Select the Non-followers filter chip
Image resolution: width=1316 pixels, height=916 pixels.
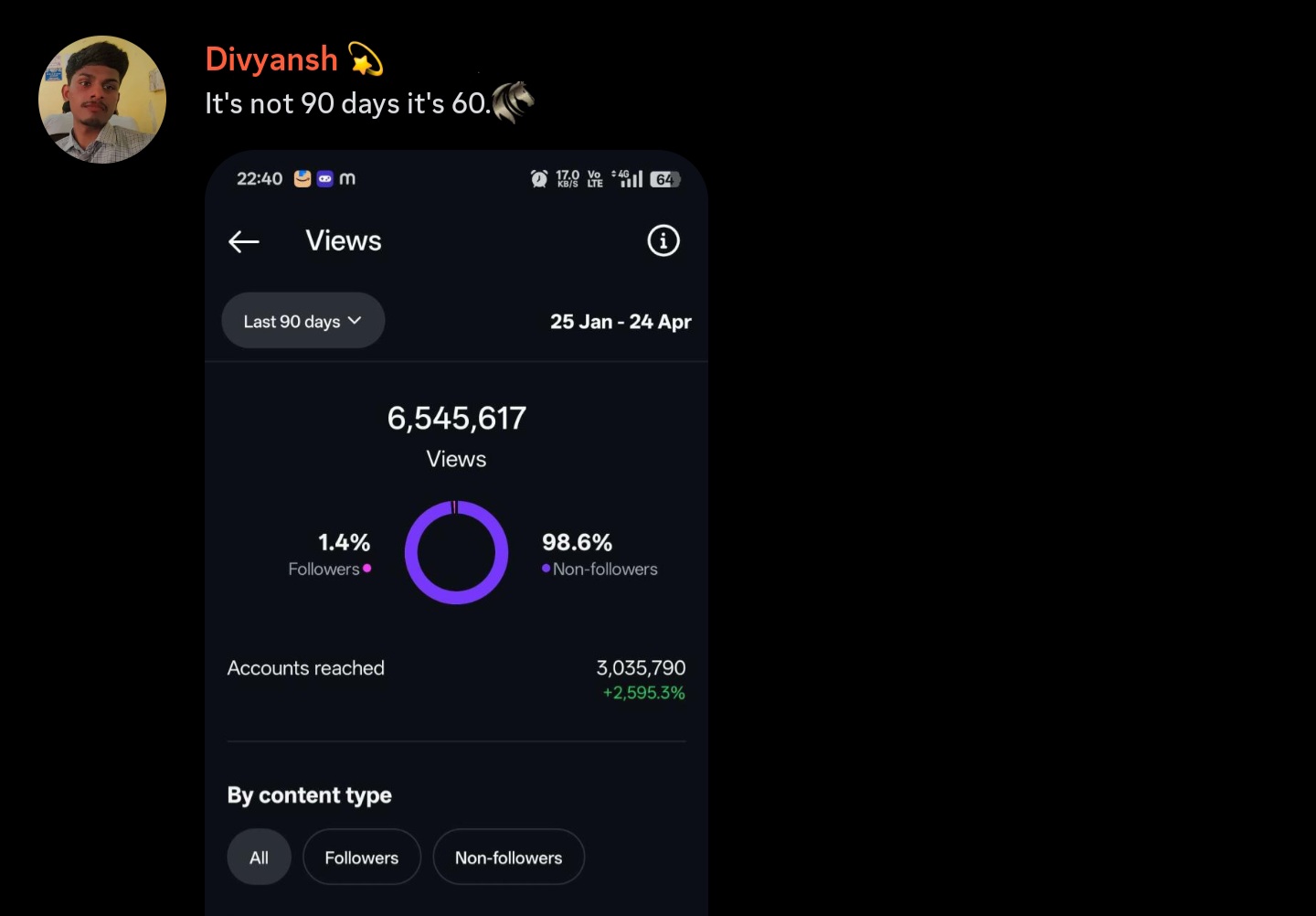click(x=509, y=857)
